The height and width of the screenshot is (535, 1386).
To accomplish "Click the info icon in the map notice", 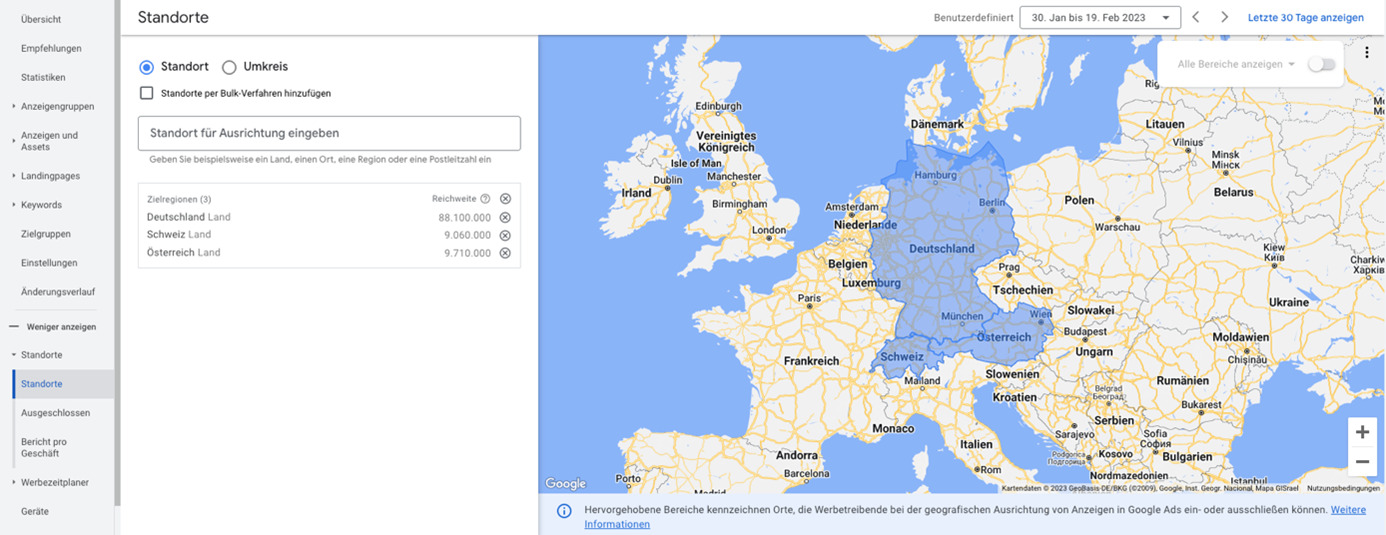I will 564,511.
